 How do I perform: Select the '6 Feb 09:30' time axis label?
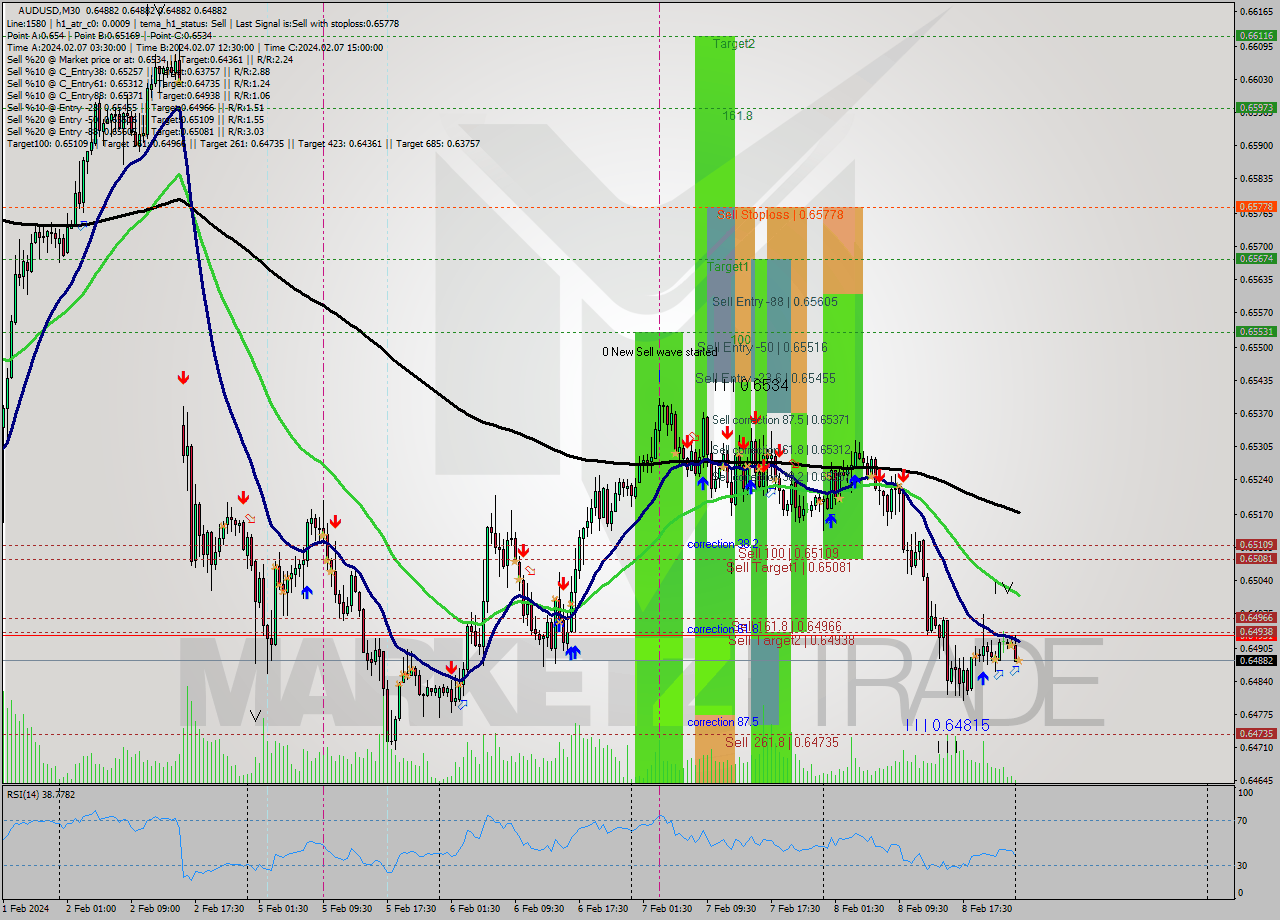[x=541, y=909]
